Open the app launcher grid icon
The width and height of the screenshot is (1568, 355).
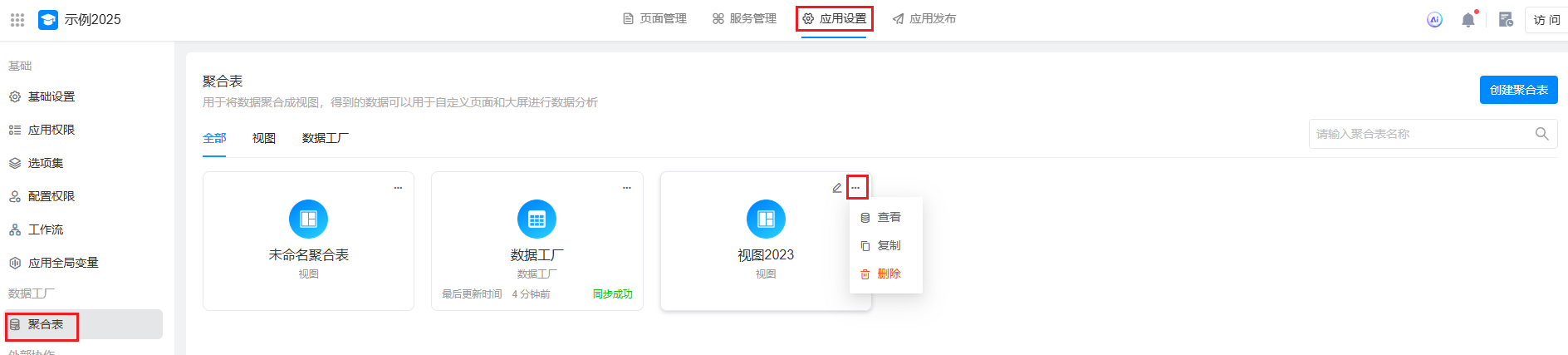17,19
